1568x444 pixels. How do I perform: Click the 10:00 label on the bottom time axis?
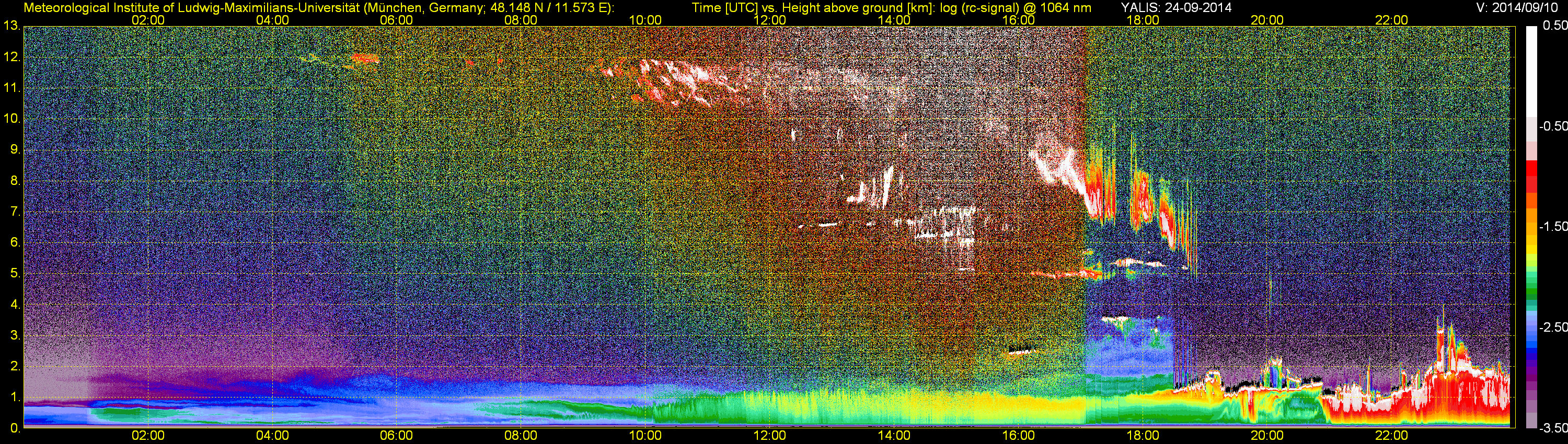tap(645, 436)
